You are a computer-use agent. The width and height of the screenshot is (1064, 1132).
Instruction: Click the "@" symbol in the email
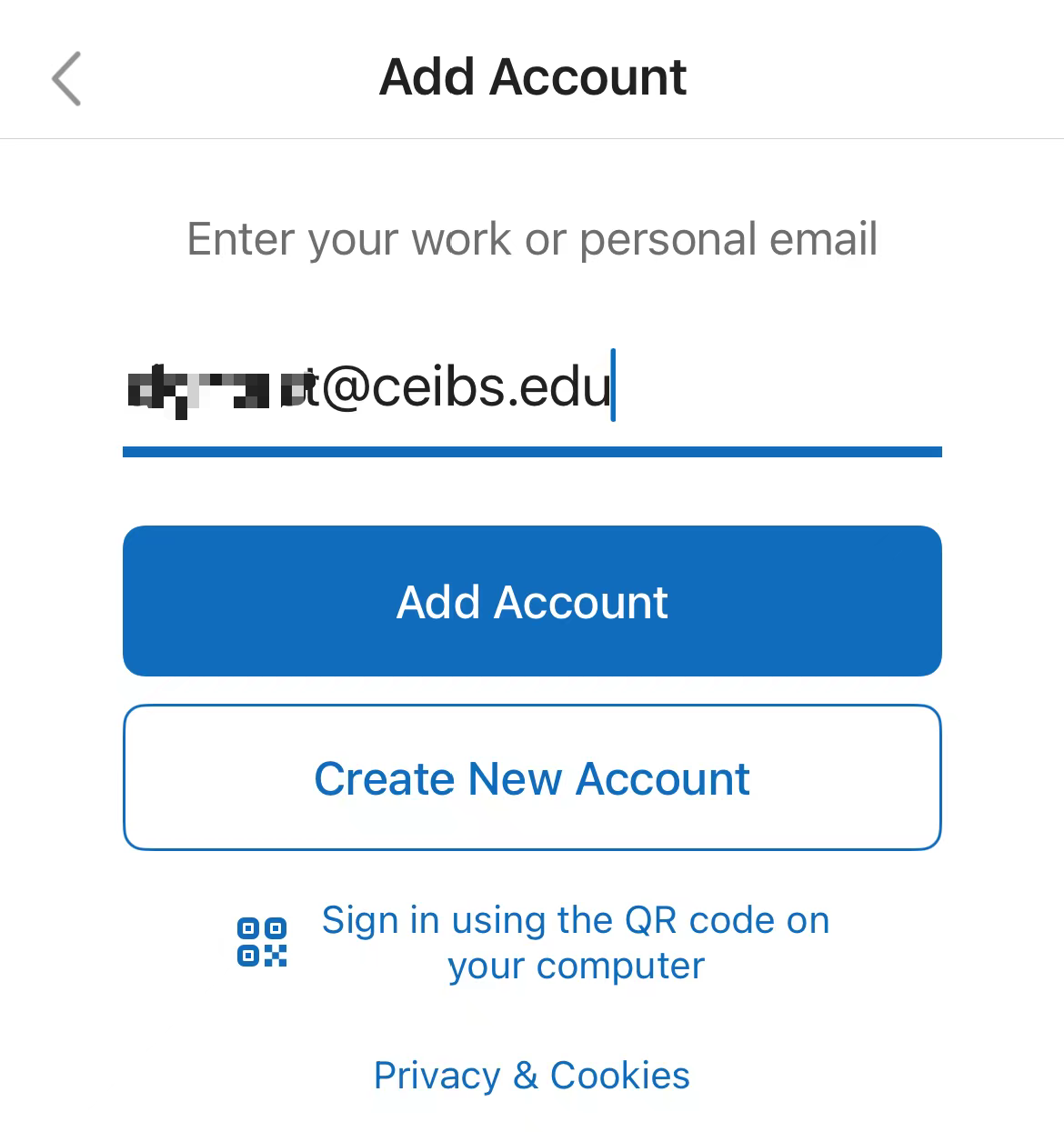click(346, 388)
